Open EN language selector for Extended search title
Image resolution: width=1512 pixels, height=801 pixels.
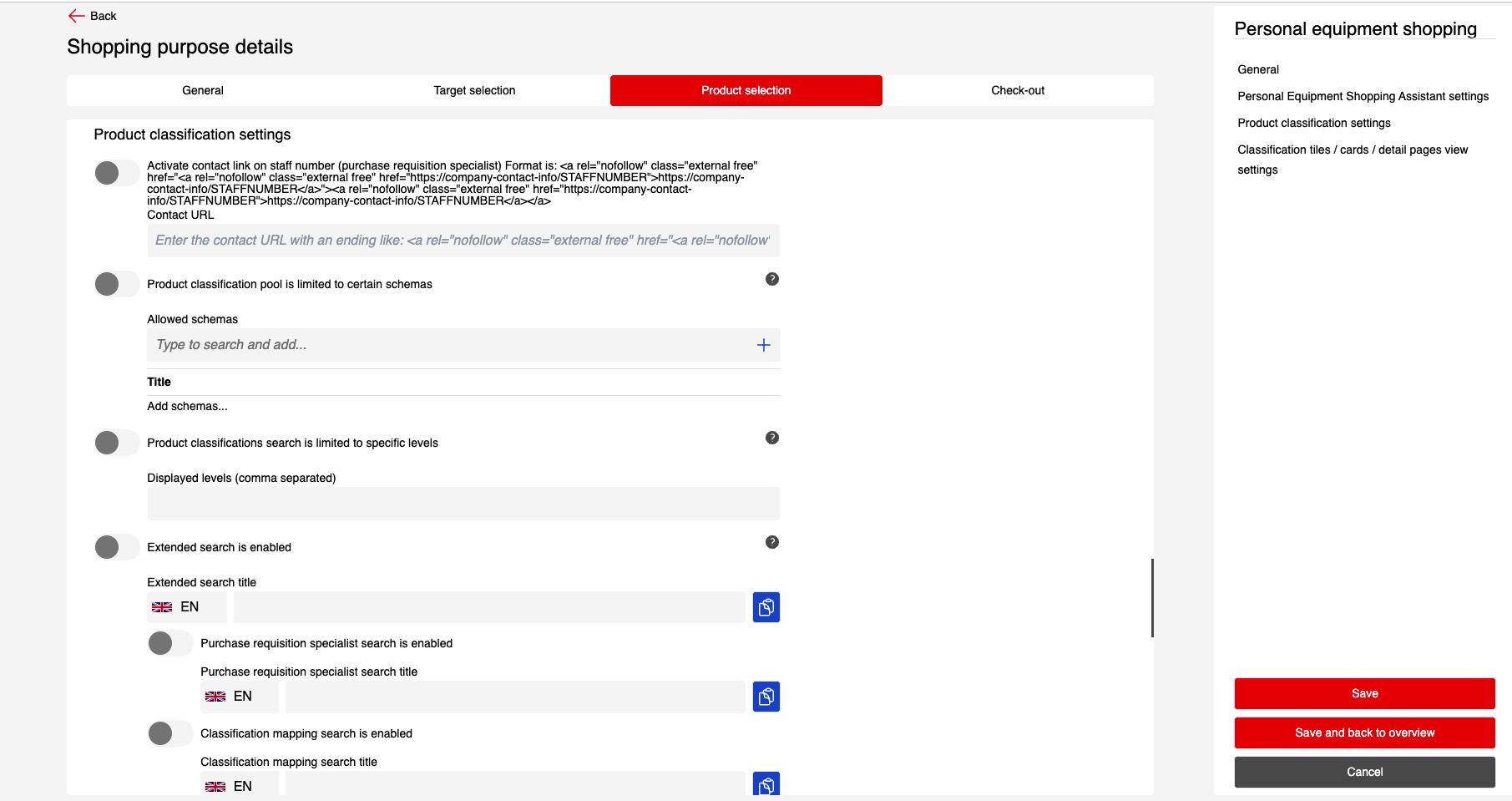[x=187, y=607]
